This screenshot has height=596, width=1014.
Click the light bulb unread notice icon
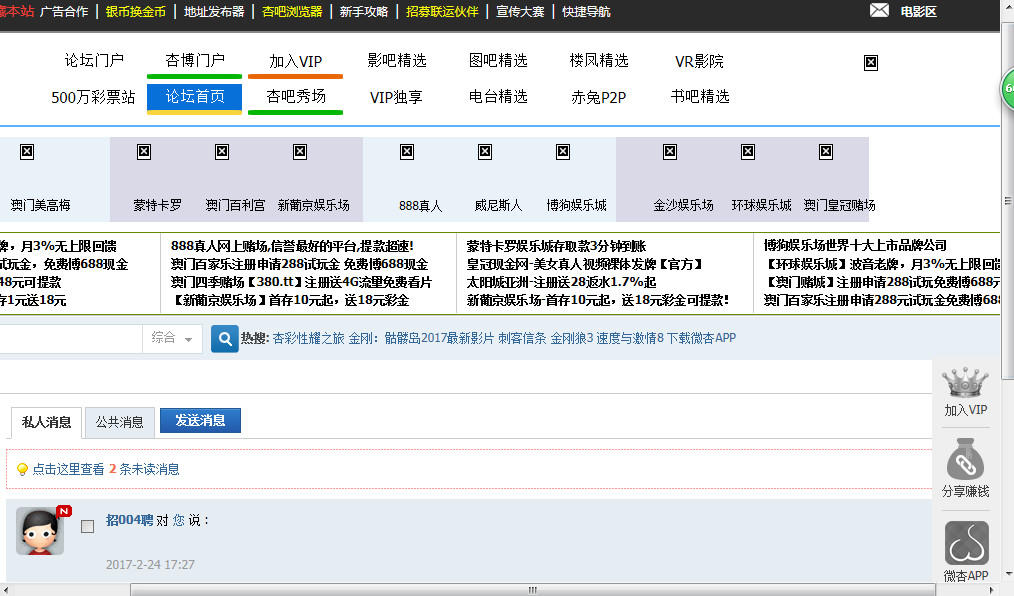22,469
